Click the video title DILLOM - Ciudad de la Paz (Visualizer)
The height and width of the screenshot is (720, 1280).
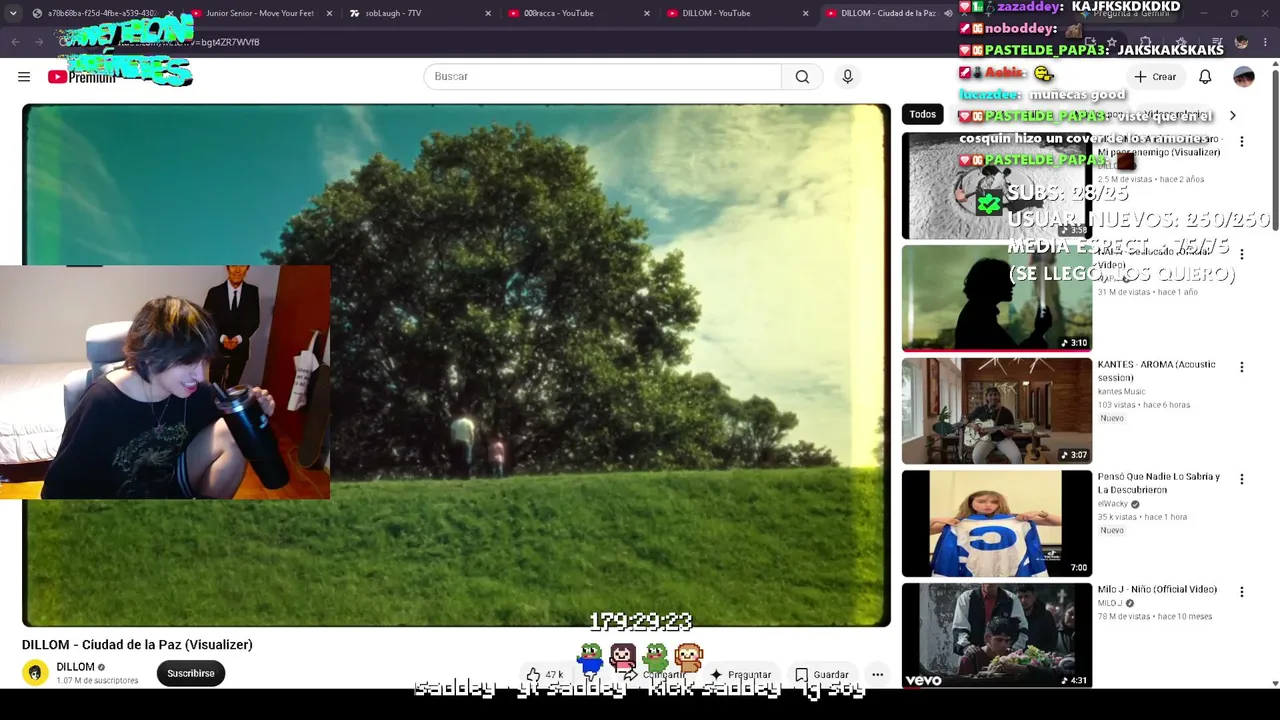(x=137, y=645)
